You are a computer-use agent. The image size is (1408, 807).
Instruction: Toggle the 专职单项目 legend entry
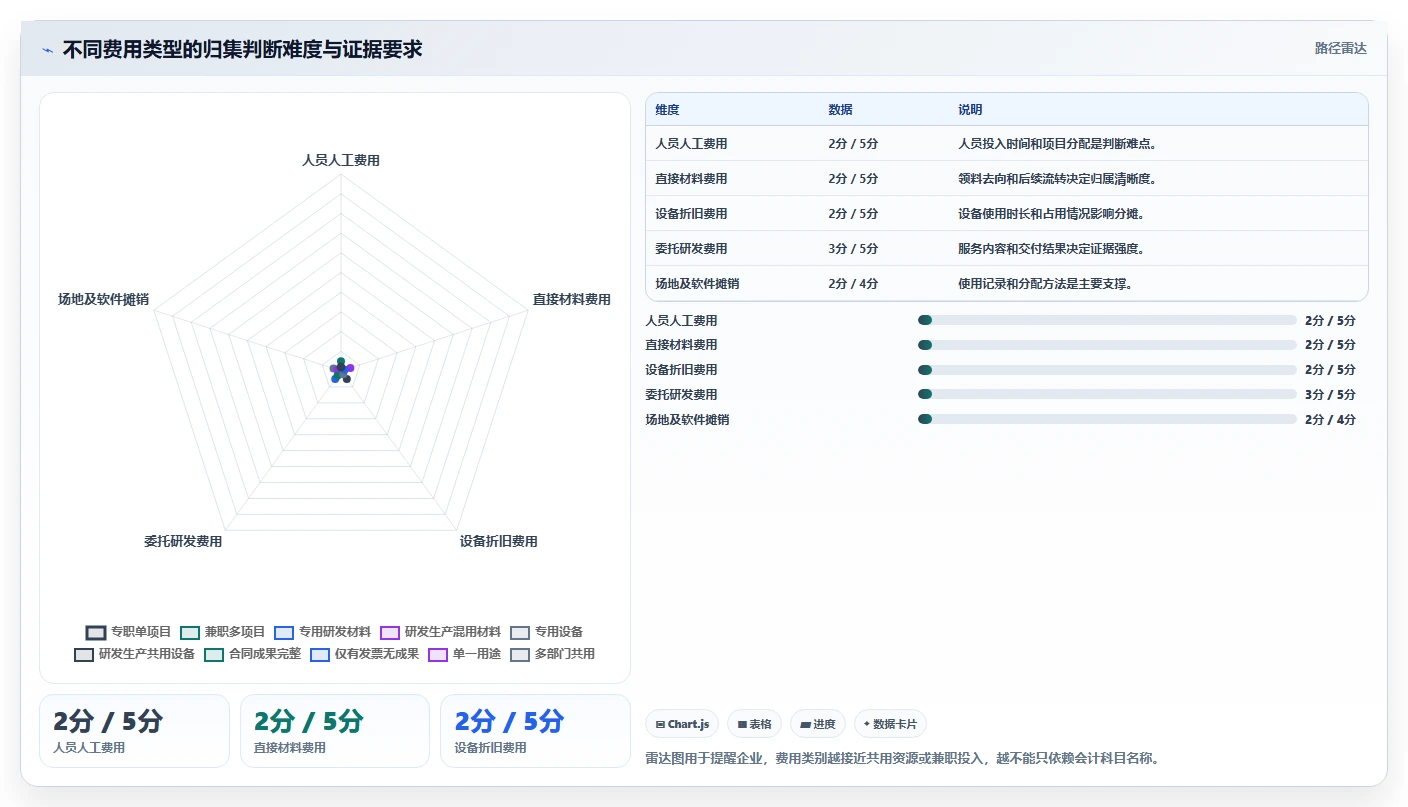point(129,632)
